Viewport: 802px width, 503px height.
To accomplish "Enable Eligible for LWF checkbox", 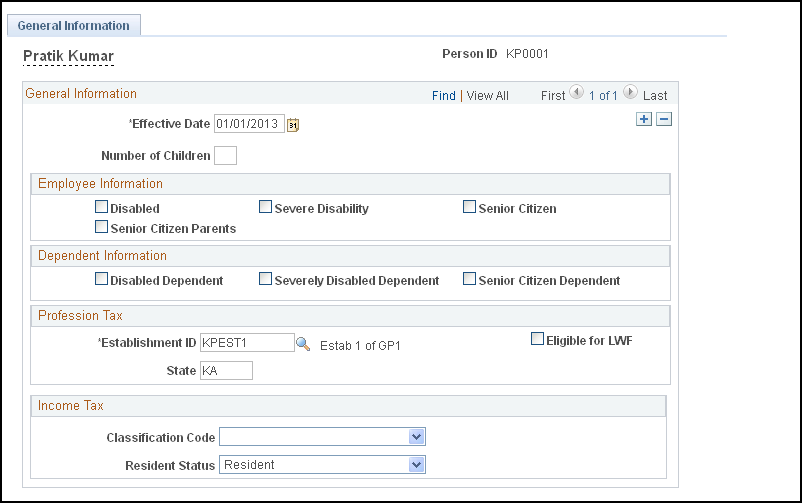I will click(537, 339).
